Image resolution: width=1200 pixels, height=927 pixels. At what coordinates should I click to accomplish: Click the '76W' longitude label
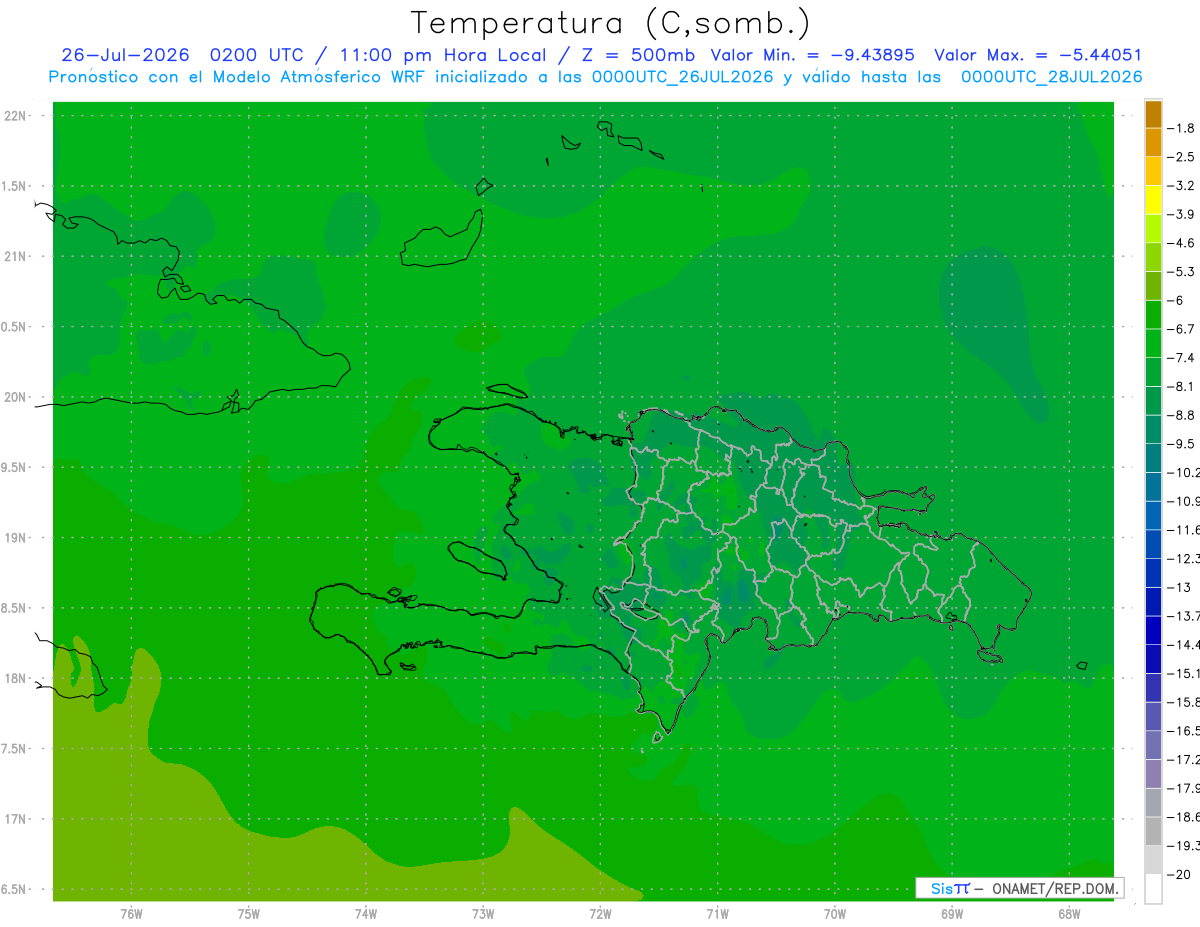click(131, 914)
